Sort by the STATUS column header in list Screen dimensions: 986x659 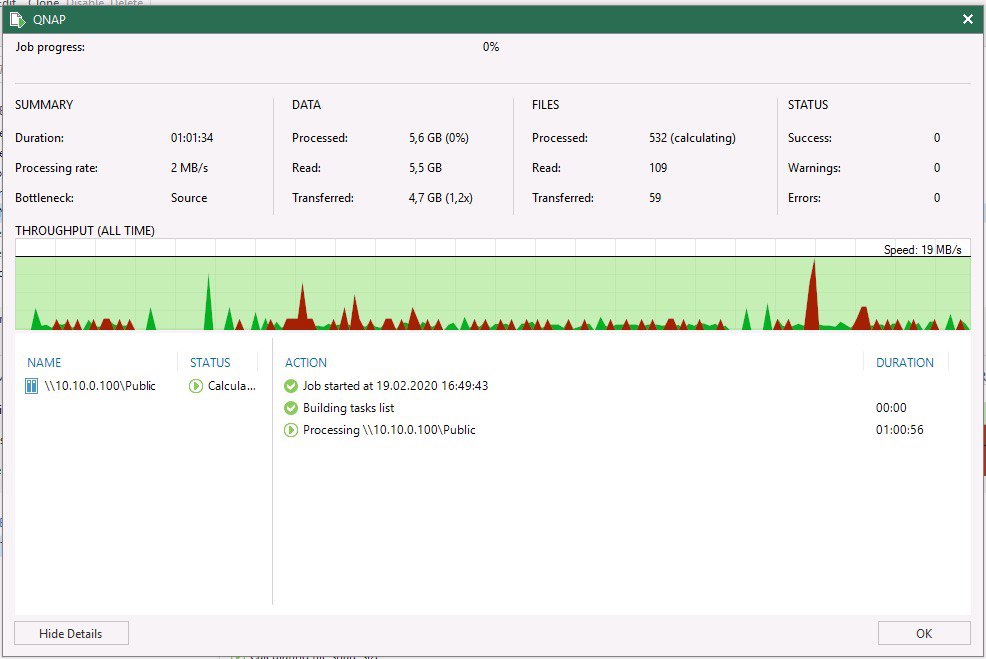tap(210, 362)
